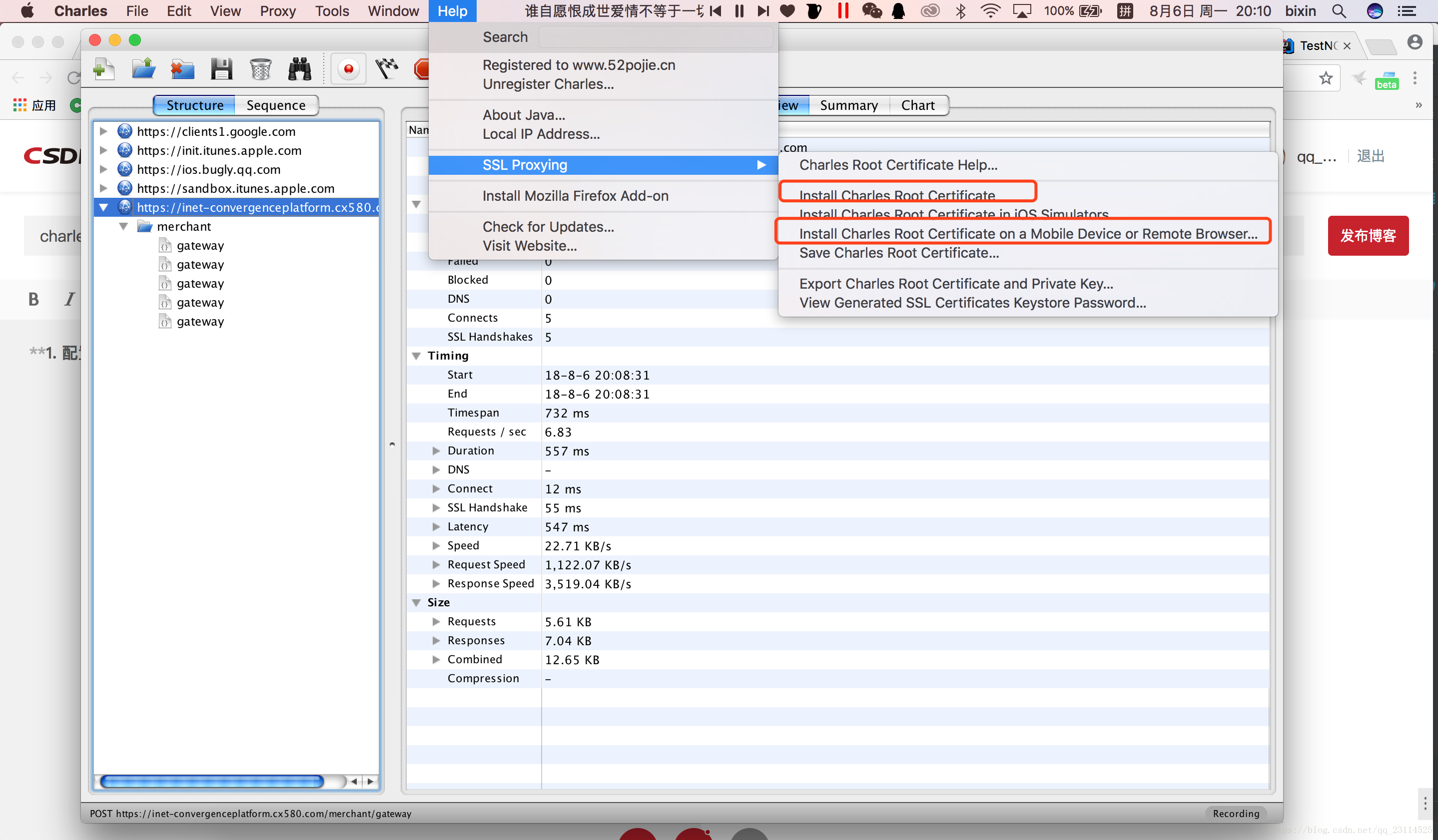
Task: Click the merchant folder icon in the tree
Action: (145, 226)
